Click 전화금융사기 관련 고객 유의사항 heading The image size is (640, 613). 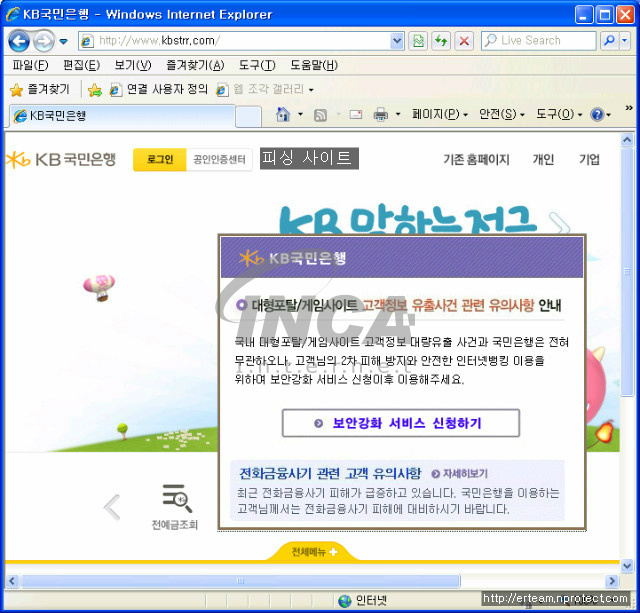pyautogui.click(x=330, y=473)
